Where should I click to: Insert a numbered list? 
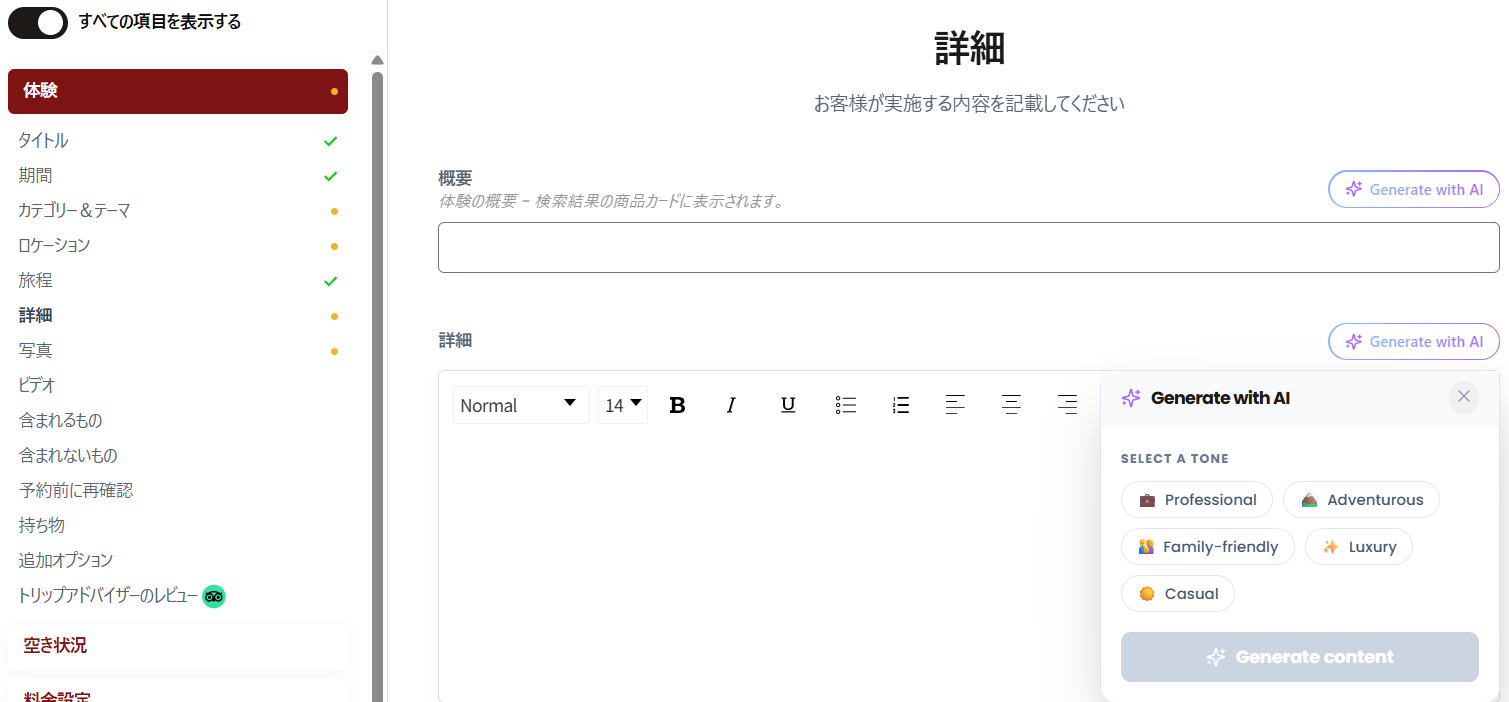(x=900, y=405)
